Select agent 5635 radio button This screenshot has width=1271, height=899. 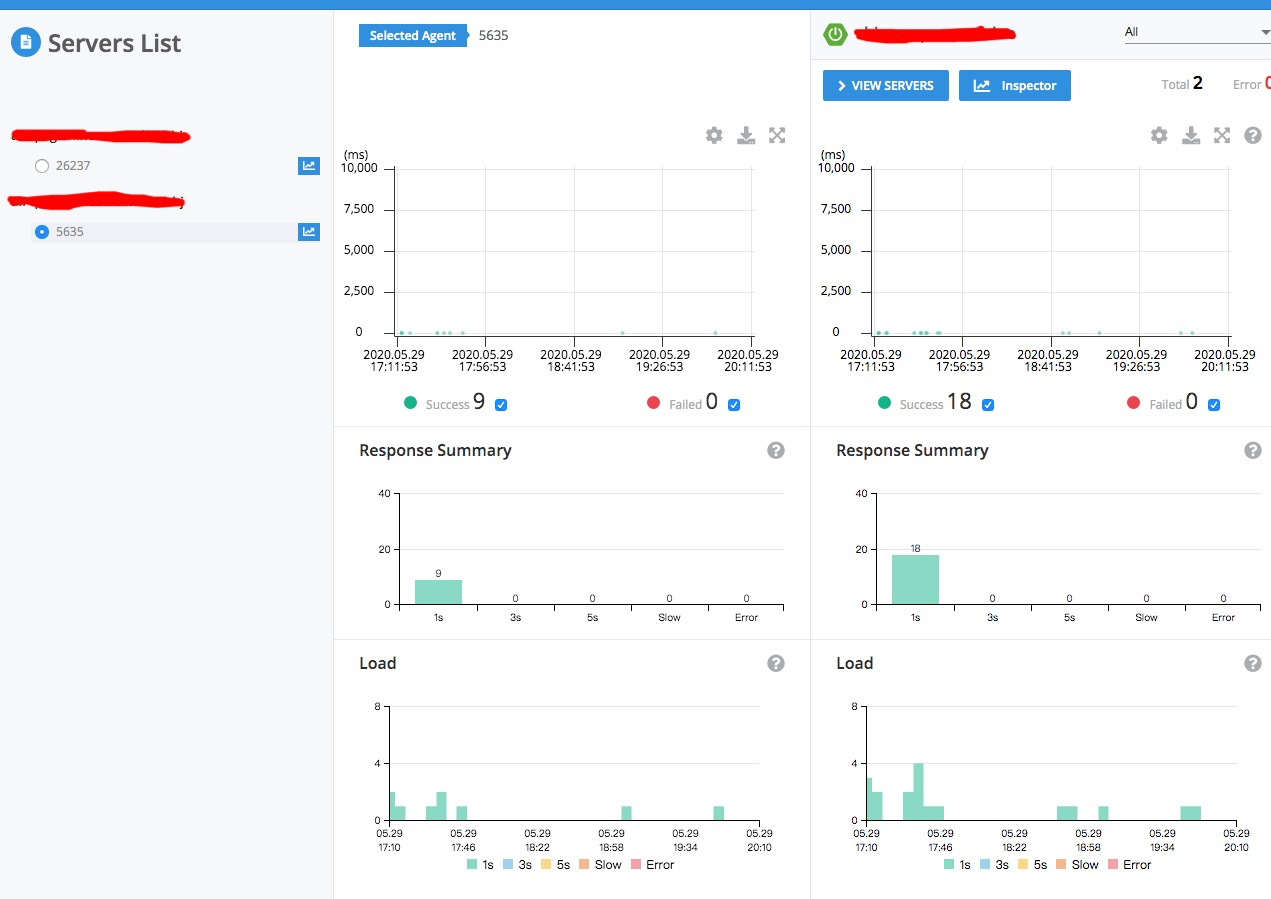[42, 232]
